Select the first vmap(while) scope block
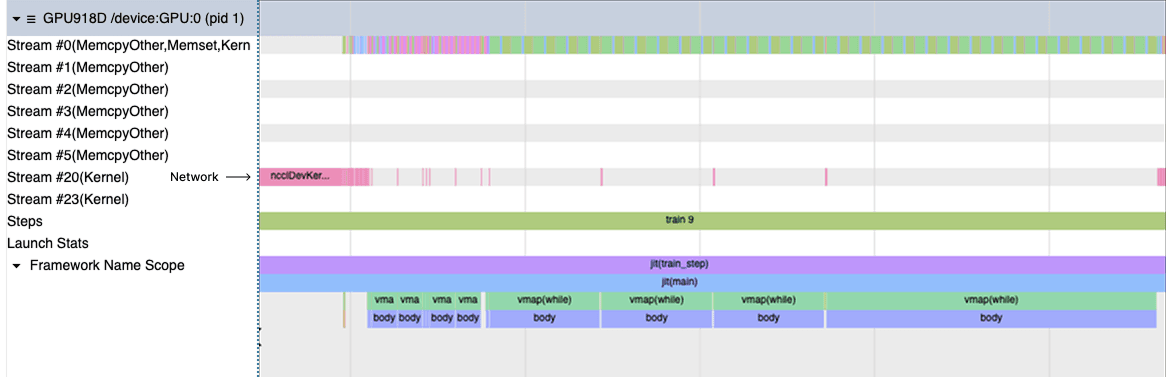The height and width of the screenshot is (377, 1166). pyautogui.click(x=543, y=300)
